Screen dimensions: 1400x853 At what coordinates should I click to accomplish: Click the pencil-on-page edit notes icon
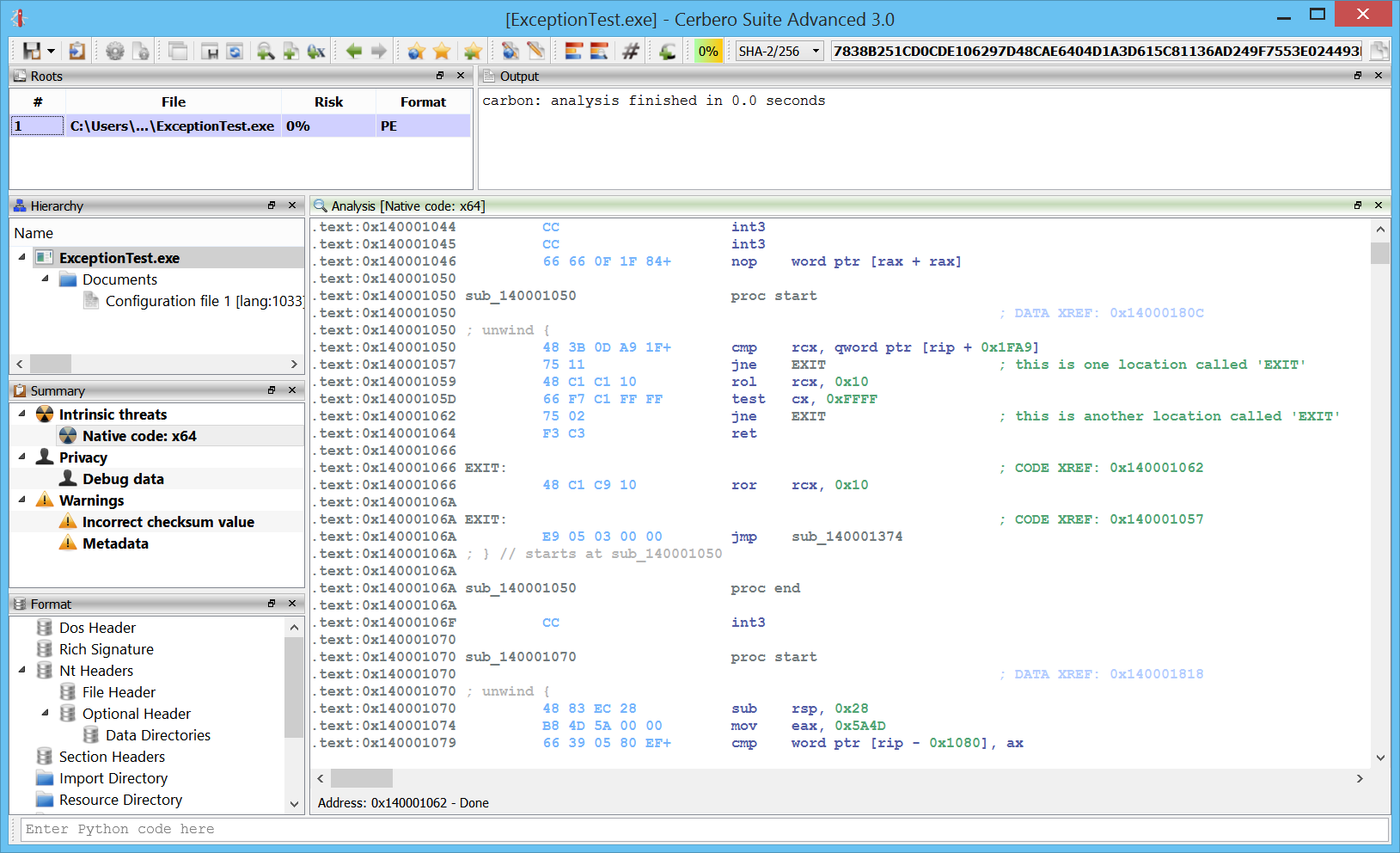535,51
